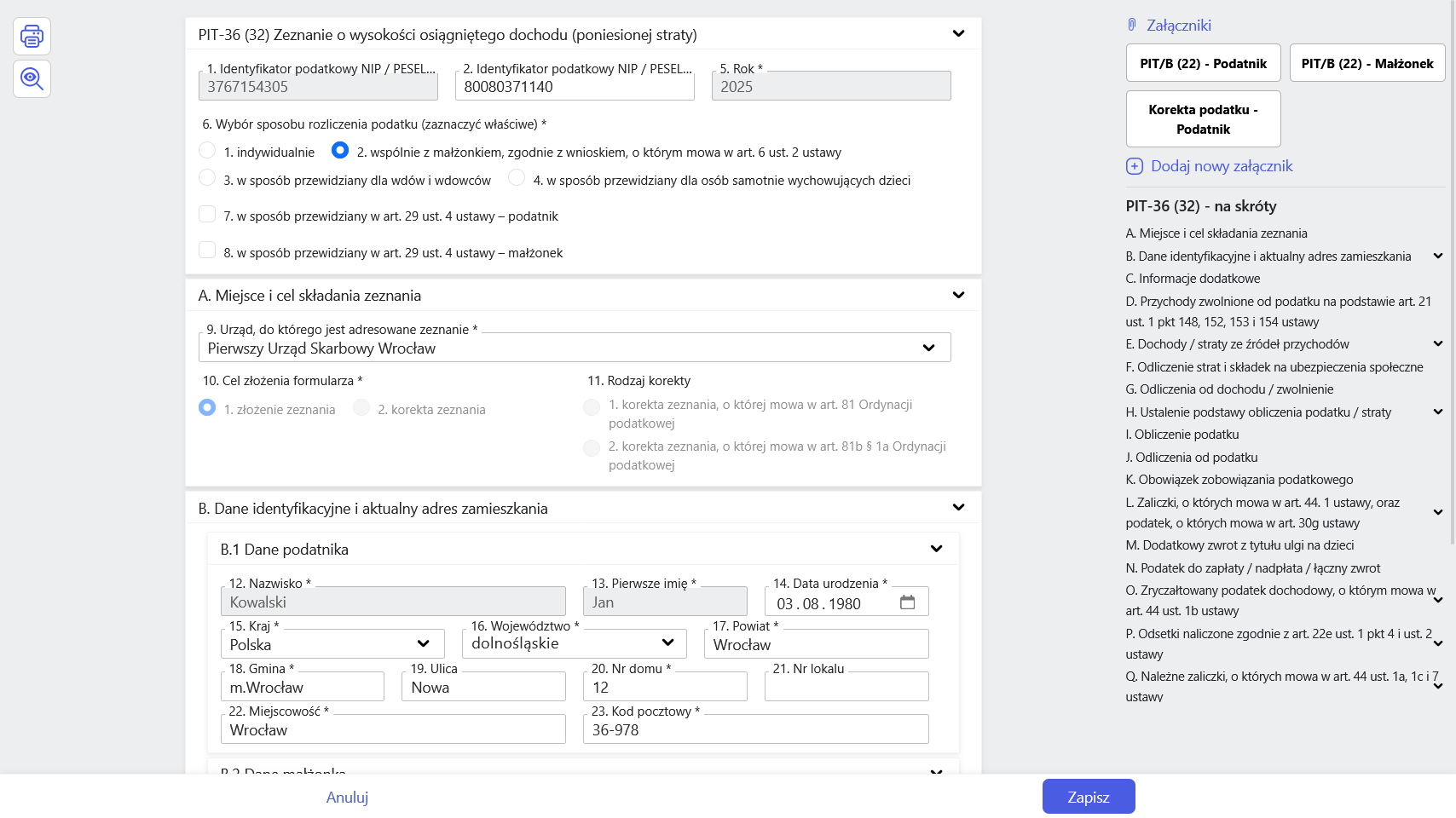Check the art. 29 ust. 4 podatnik checkbox
1456x818 pixels.
pos(207,214)
